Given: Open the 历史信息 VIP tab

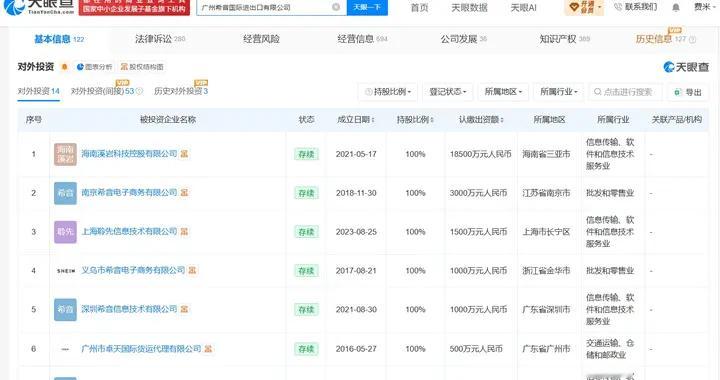Looking at the screenshot, I should 660,39.
